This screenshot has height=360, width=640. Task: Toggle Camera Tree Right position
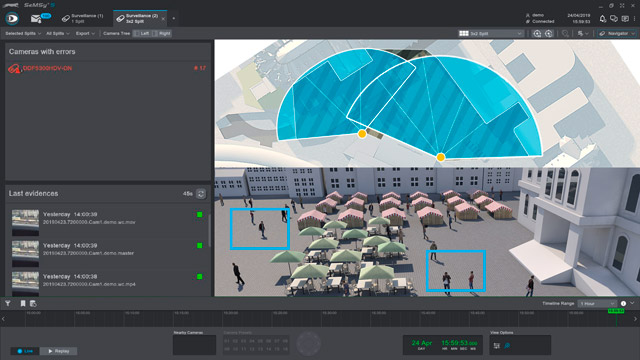coord(162,33)
